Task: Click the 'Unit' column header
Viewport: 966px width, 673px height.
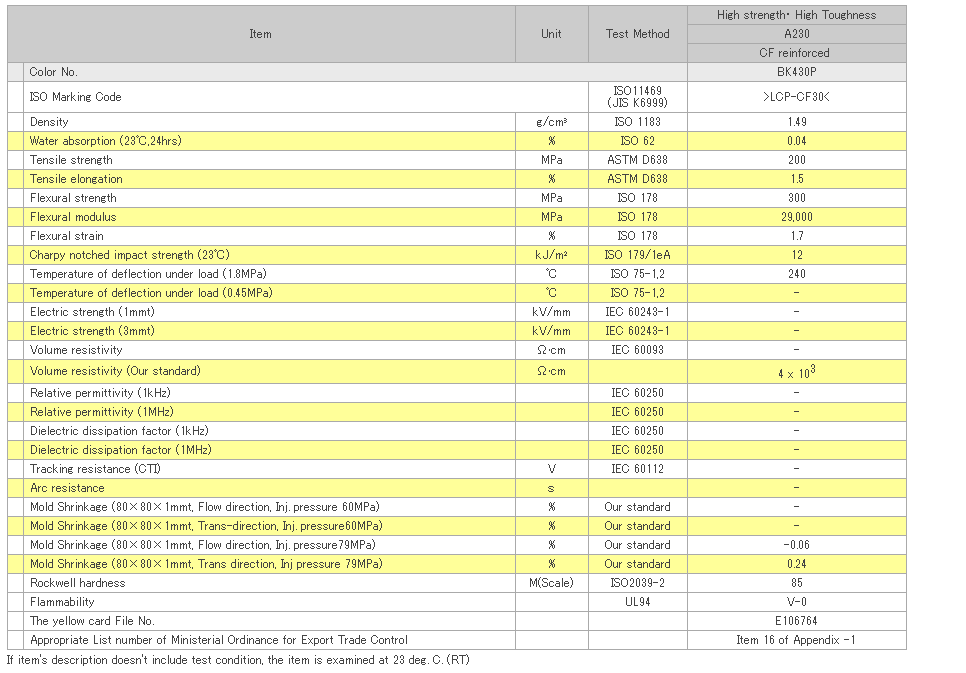Action: pos(551,34)
